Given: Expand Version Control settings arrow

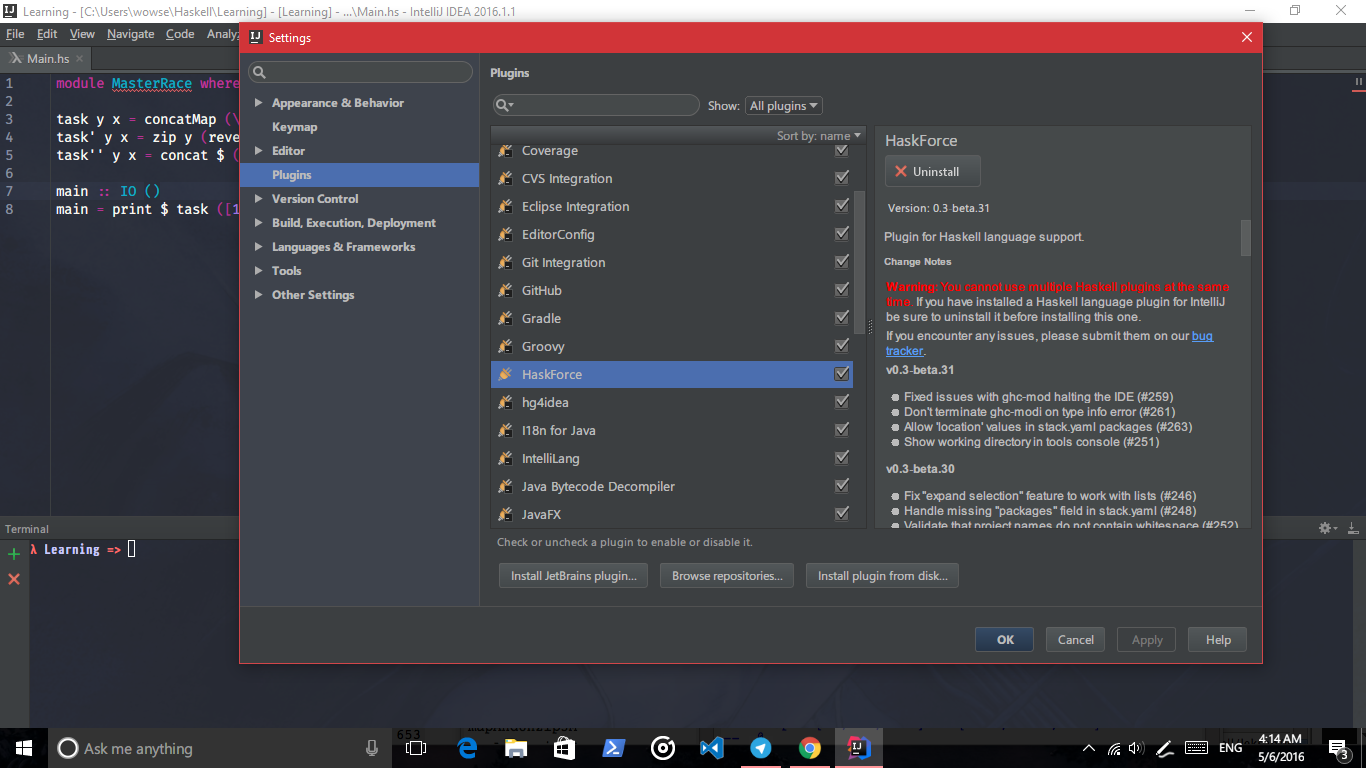Looking at the screenshot, I should [x=259, y=199].
